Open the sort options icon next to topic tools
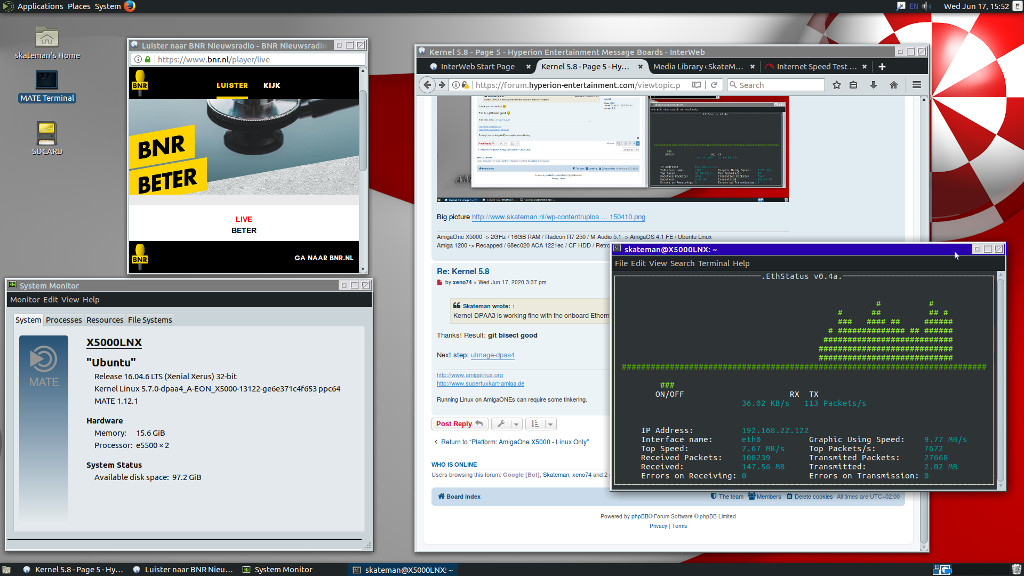The height and width of the screenshot is (576, 1024). (x=535, y=424)
